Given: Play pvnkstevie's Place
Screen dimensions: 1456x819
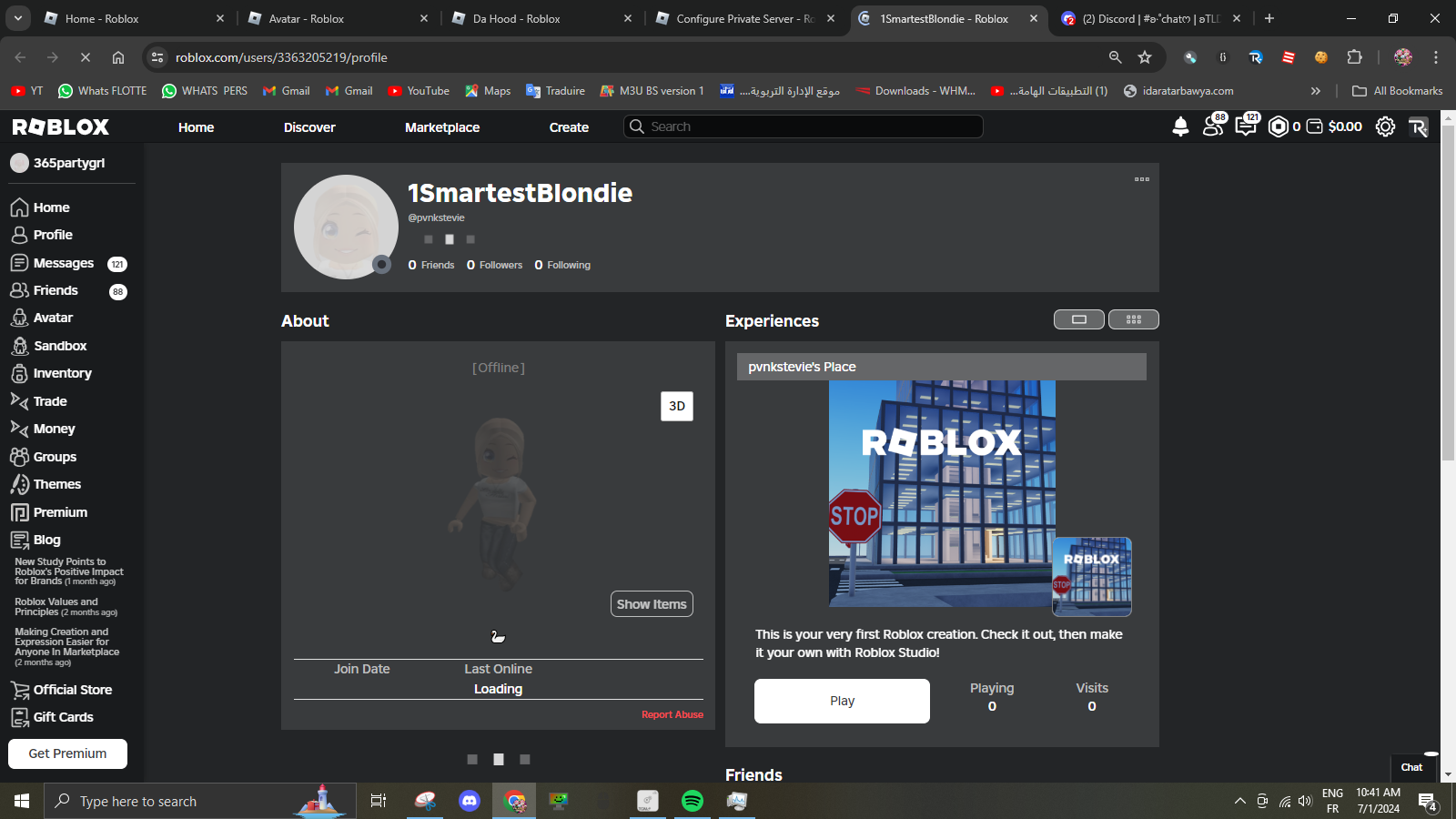Looking at the screenshot, I should pos(842,701).
